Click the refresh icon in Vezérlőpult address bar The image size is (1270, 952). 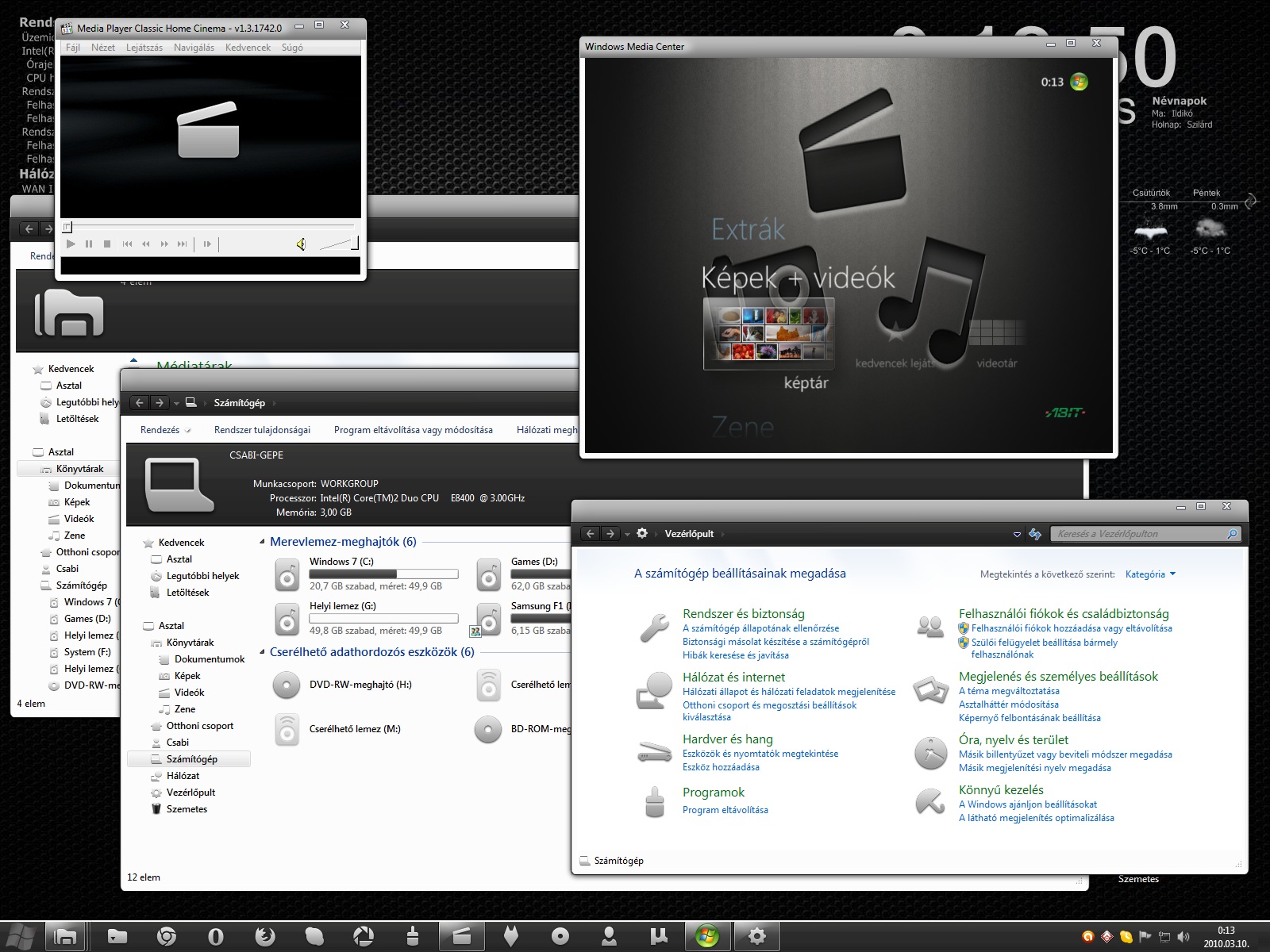(1035, 534)
